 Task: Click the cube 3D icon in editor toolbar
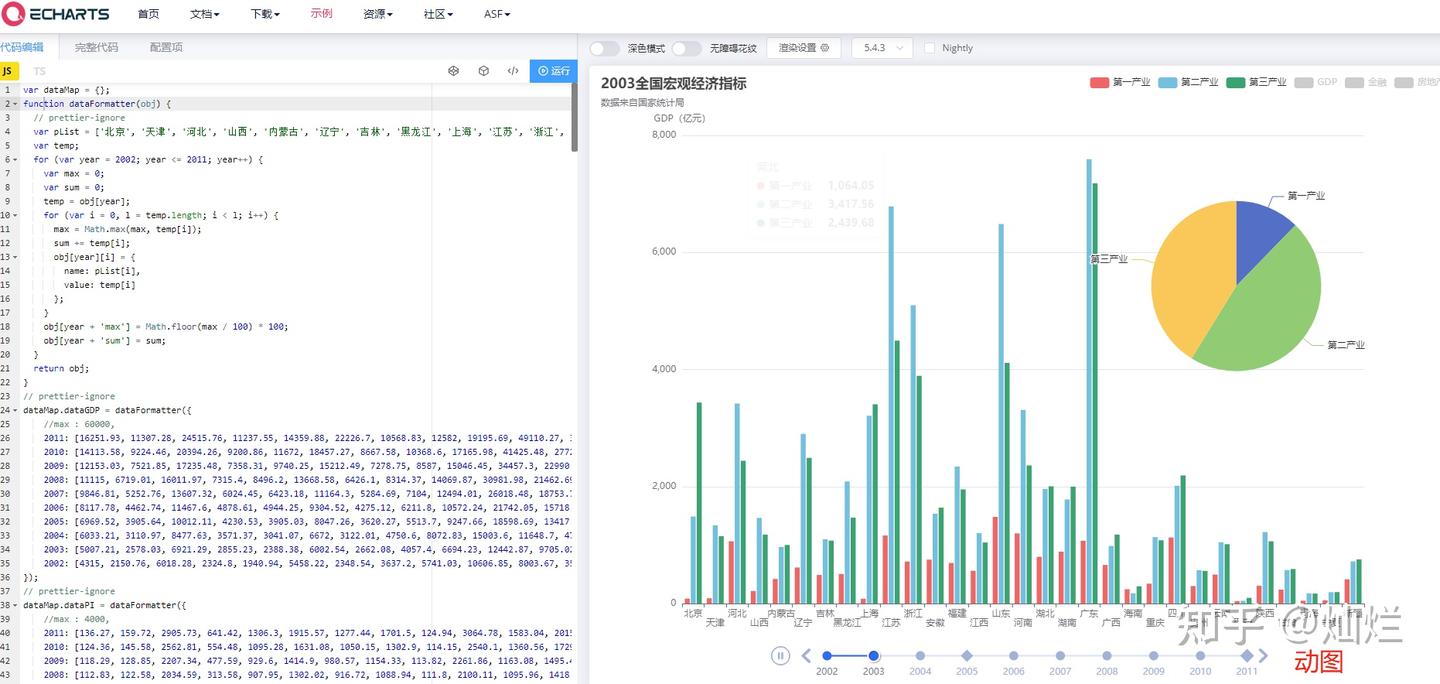(483, 71)
